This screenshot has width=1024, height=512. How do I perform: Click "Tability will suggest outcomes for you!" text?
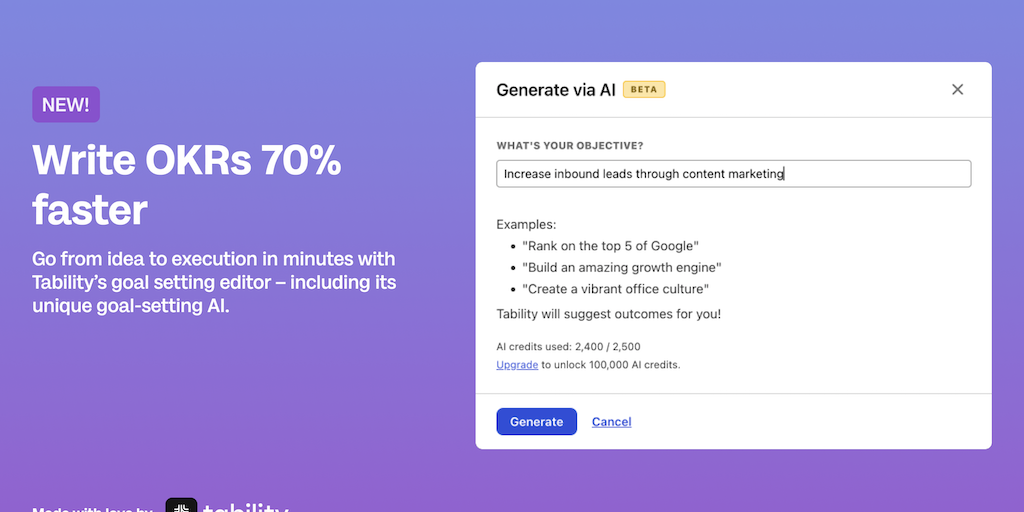[608, 314]
